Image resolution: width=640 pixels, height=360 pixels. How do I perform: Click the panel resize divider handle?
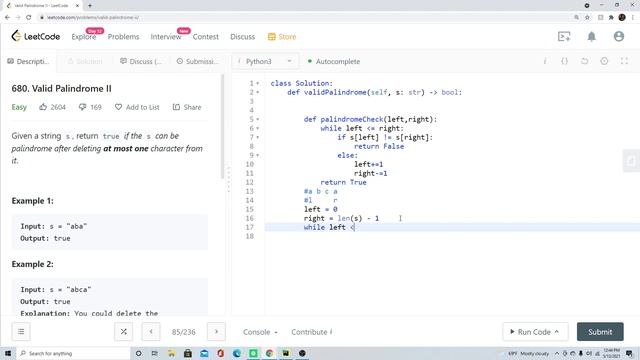[x=229, y=180]
